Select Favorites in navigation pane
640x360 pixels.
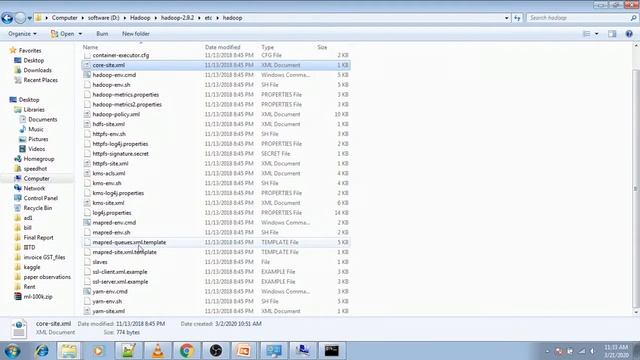point(30,51)
